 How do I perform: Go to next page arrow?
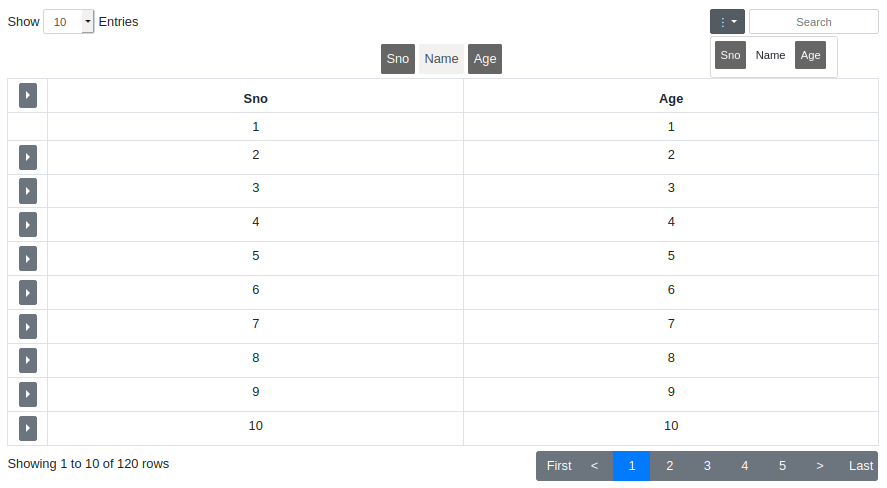pos(819,465)
